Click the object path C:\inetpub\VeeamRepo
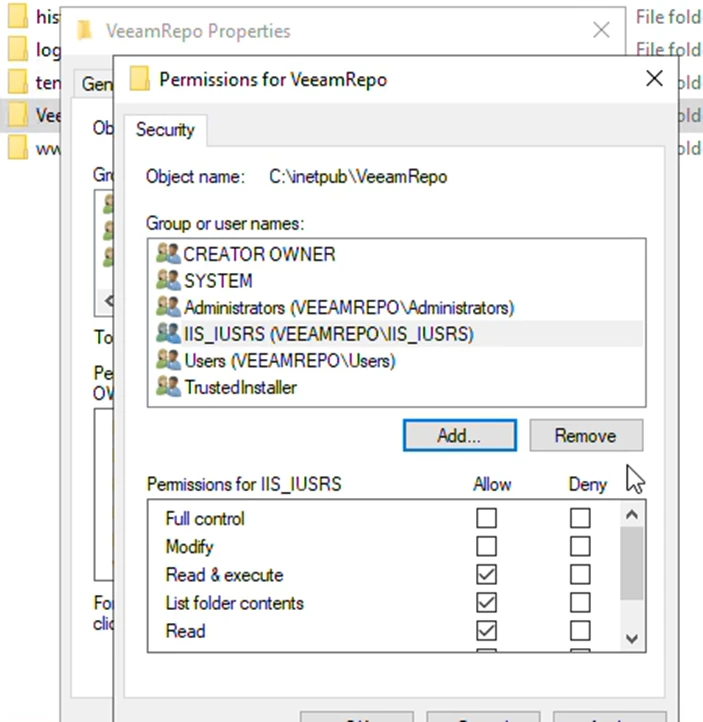 358,177
